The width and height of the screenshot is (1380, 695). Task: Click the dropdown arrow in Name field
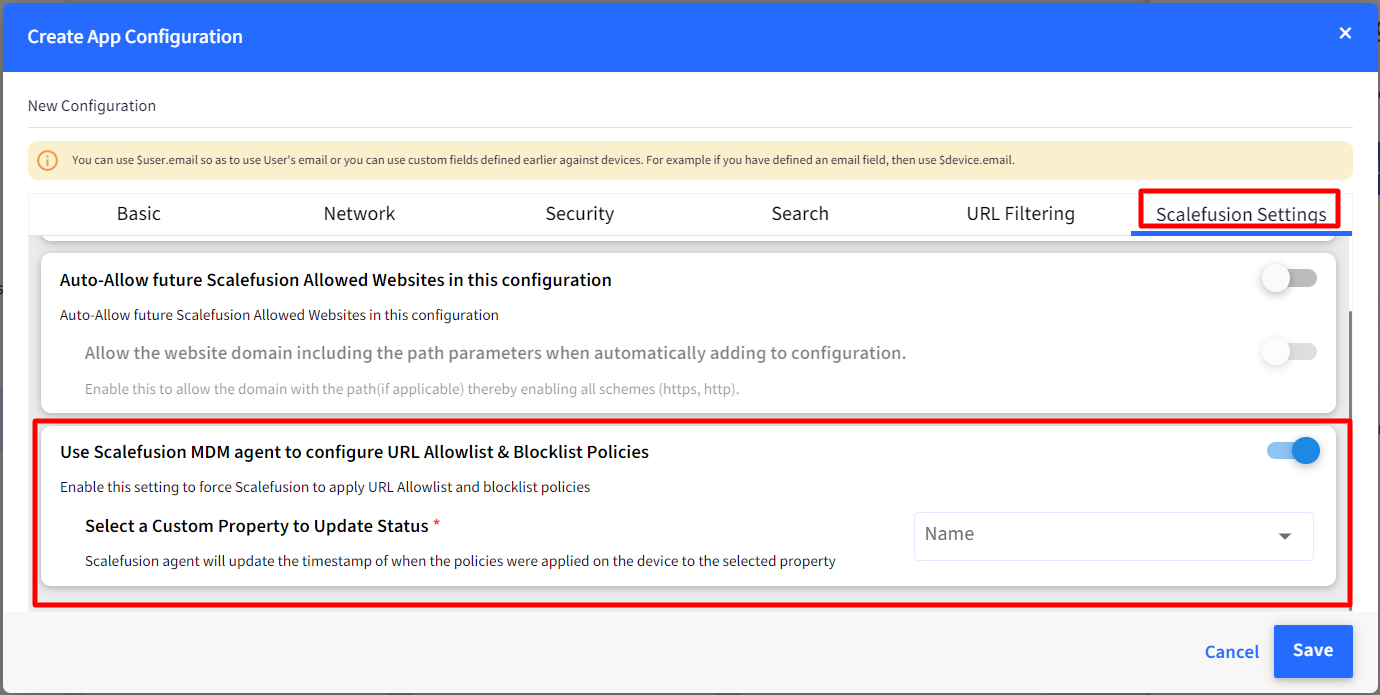pyautogui.click(x=1285, y=537)
